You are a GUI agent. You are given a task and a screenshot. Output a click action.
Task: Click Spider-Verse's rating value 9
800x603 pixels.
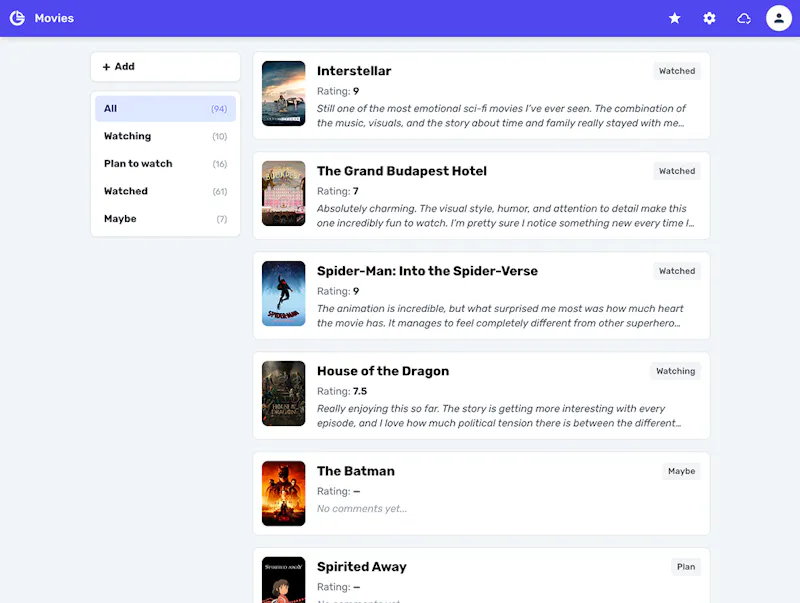pyautogui.click(x=356, y=291)
